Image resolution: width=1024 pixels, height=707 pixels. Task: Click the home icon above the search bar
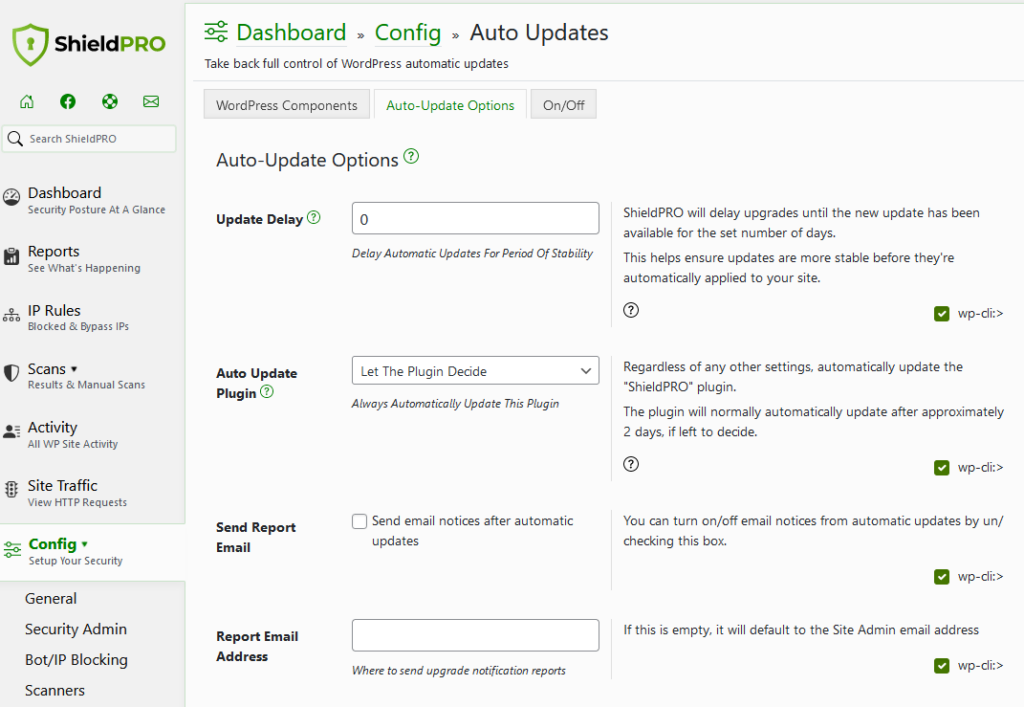tap(26, 101)
